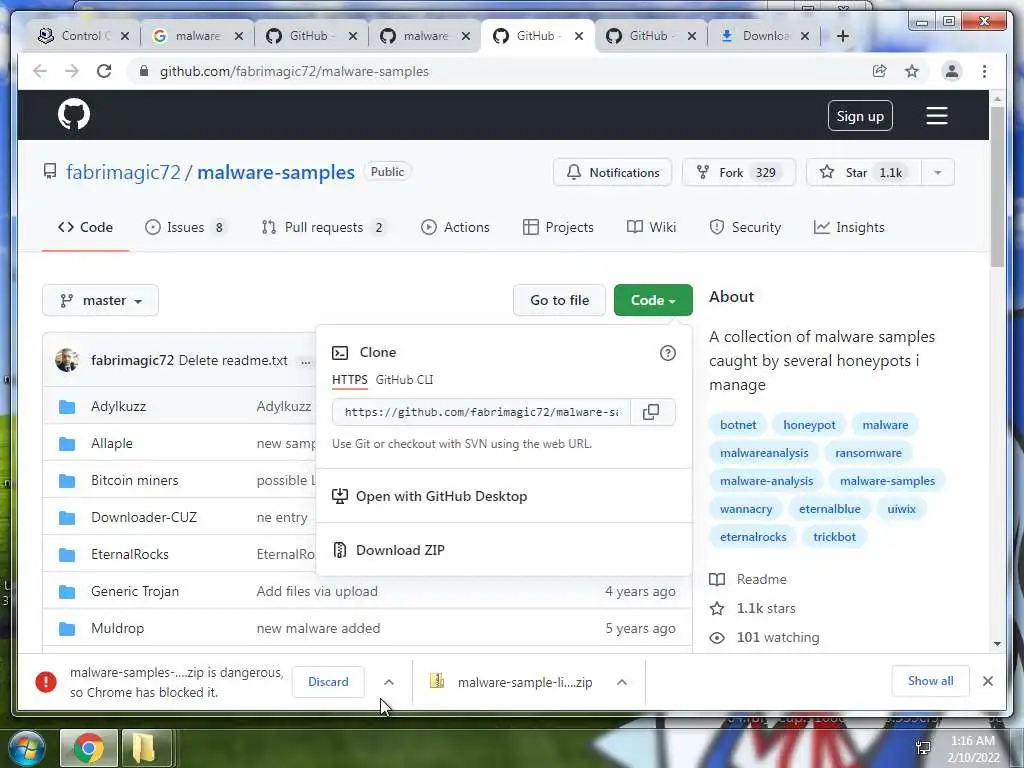Copy the clone URL to clipboard
Image resolution: width=1024 pixels, height=768 pixels.
(651, 412)
